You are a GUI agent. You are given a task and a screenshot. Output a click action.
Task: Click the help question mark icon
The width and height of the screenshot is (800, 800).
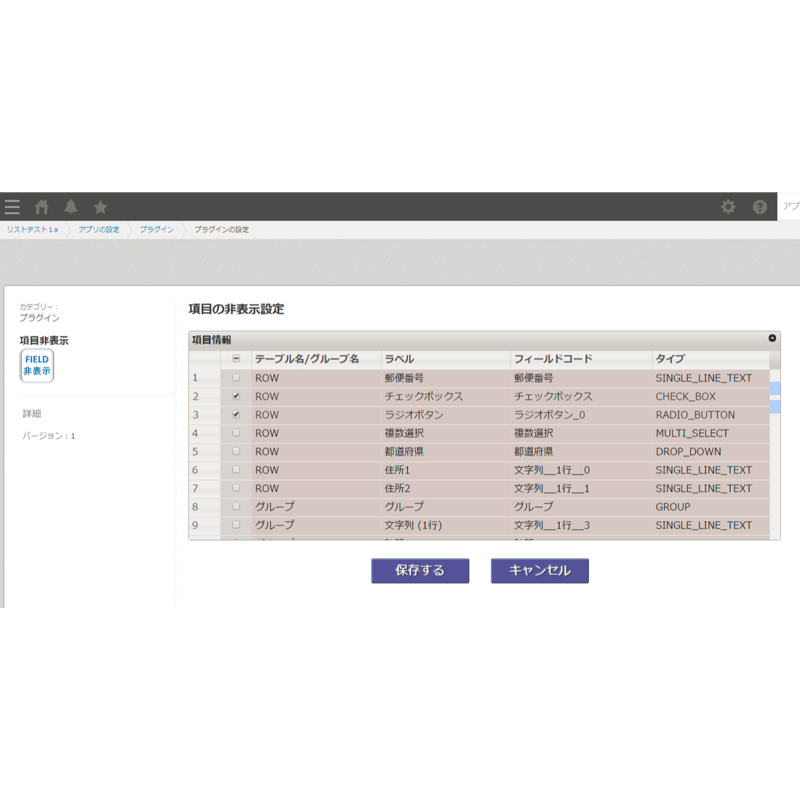click(760, 206)
